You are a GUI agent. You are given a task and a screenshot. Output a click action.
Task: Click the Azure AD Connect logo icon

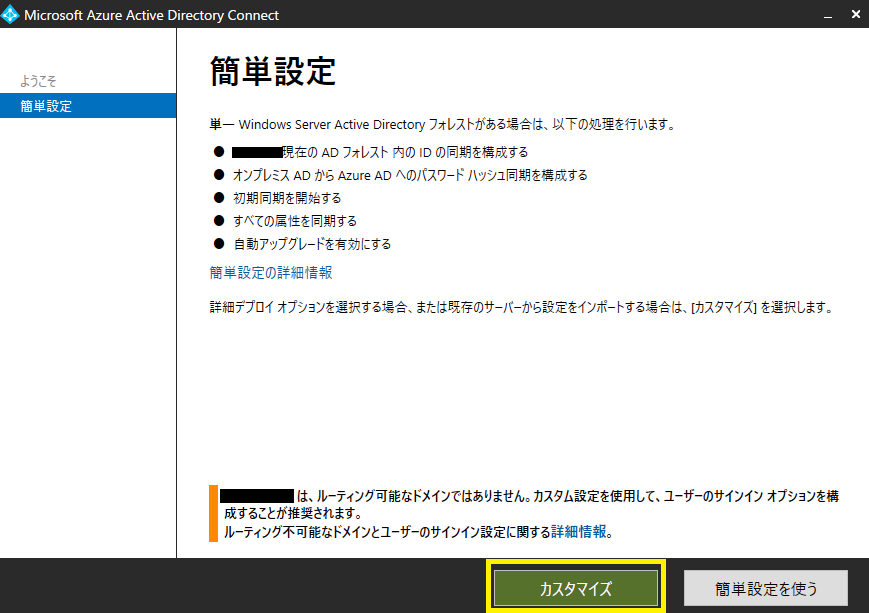10,15
